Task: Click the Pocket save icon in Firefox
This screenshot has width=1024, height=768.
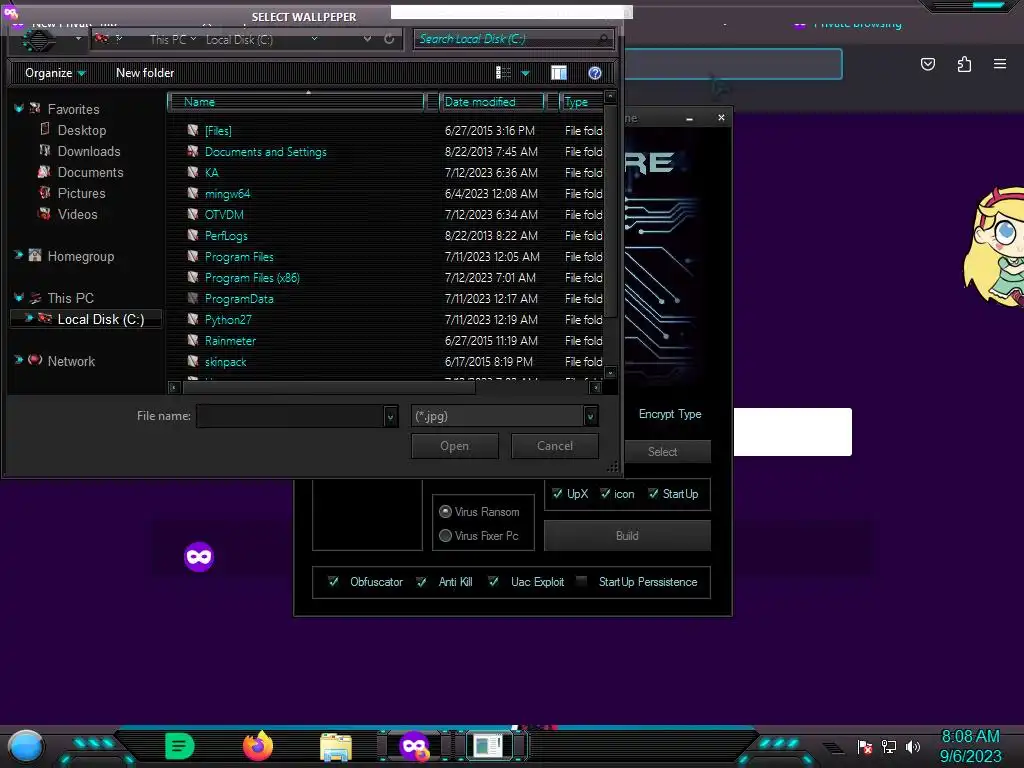Action: point(928,64)
